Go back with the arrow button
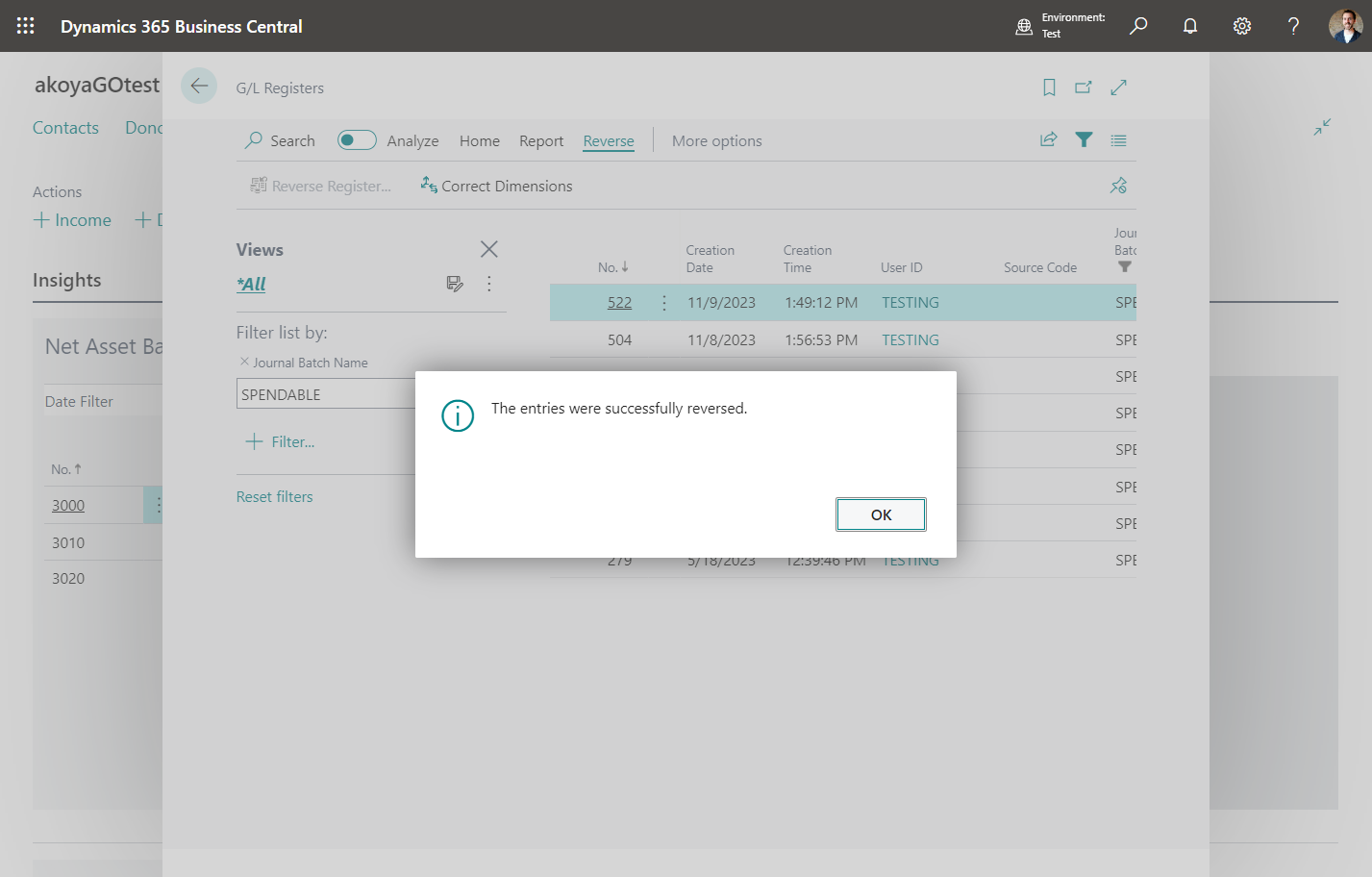This screenshot has width=1372, height=877. [199, 86]
